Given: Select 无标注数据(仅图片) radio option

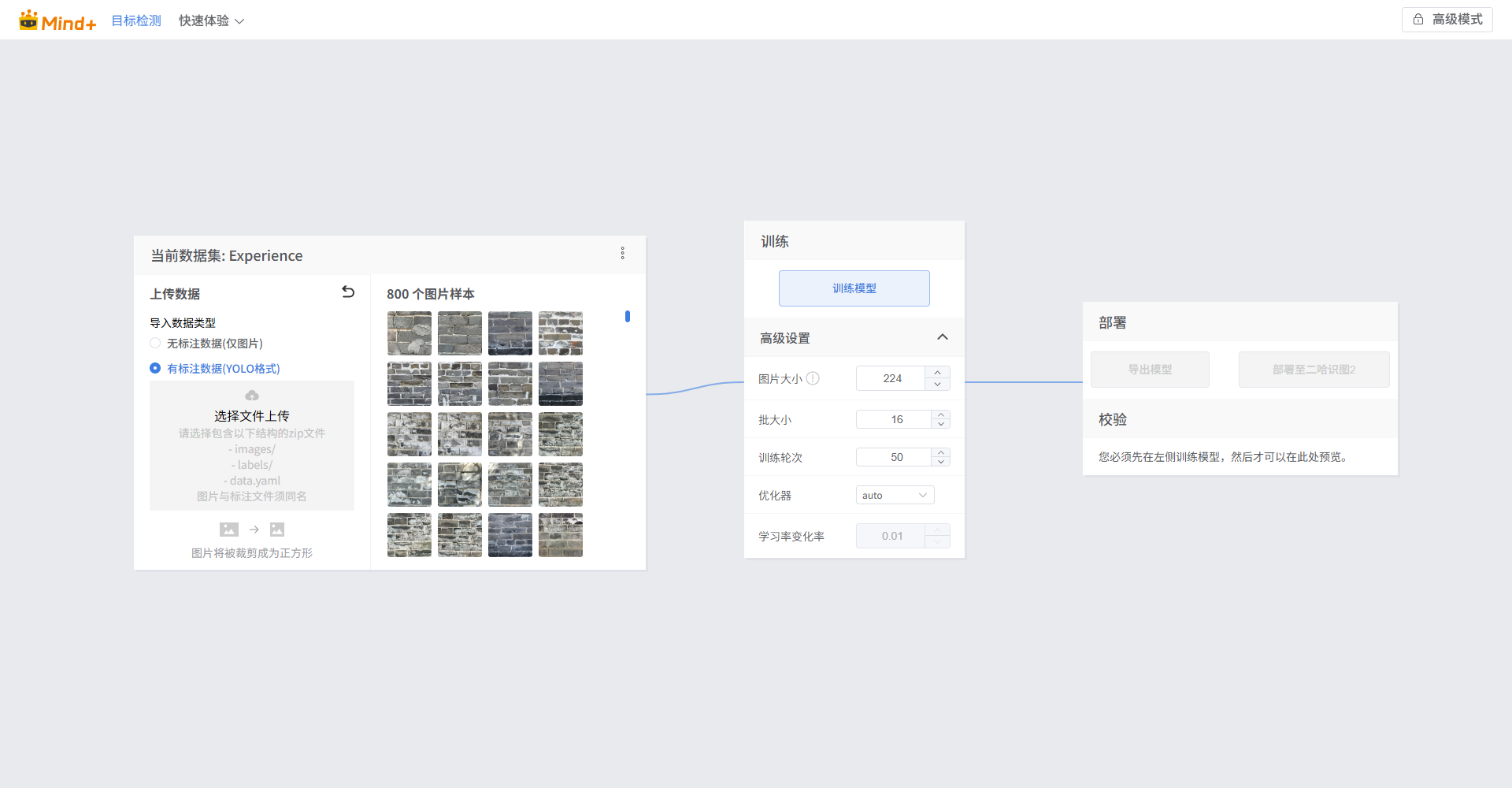Looking at the screenshot, I should coord(155,344).
